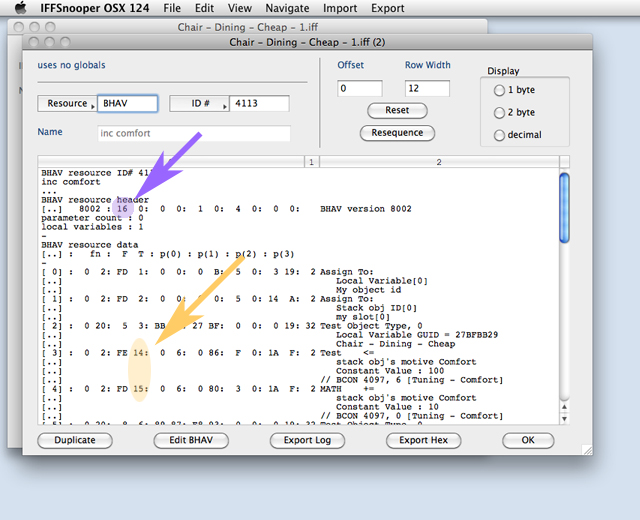Click column header 2 in listing
The width and height of the screenshot is (640, 520).
pyautogui.click(x=439, y=162)
